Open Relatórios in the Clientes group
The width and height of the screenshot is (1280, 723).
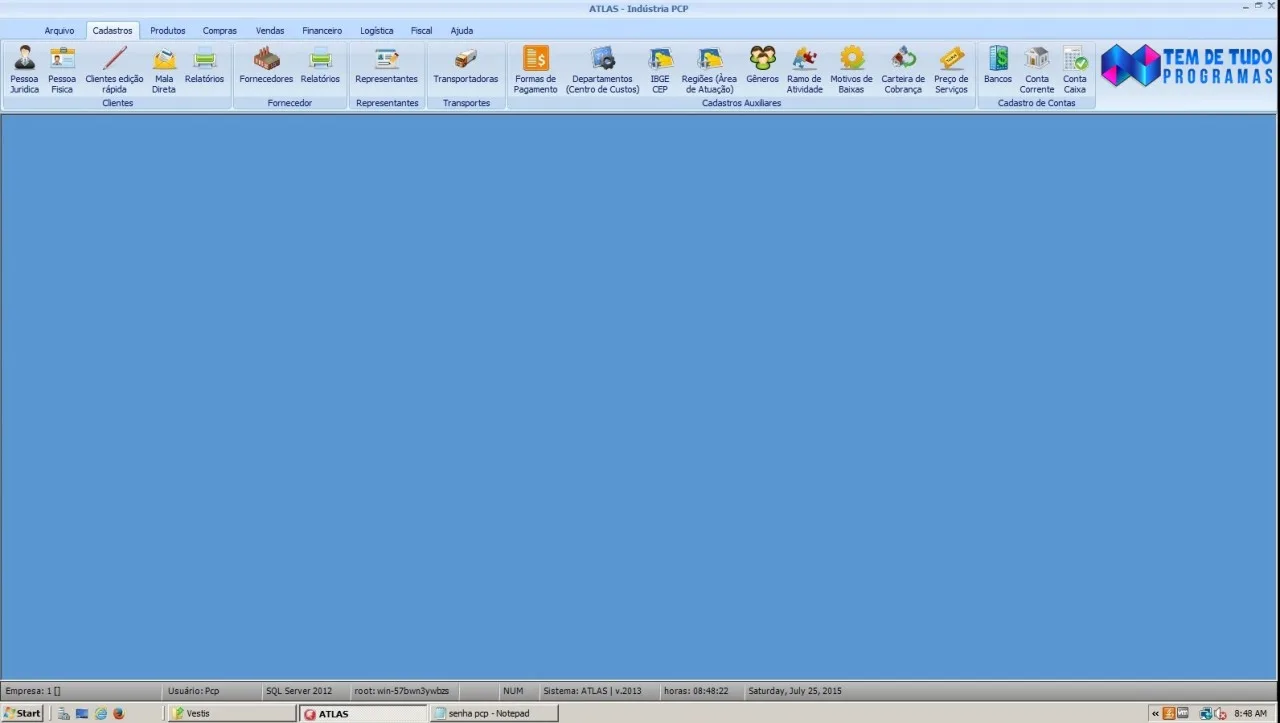204,65
